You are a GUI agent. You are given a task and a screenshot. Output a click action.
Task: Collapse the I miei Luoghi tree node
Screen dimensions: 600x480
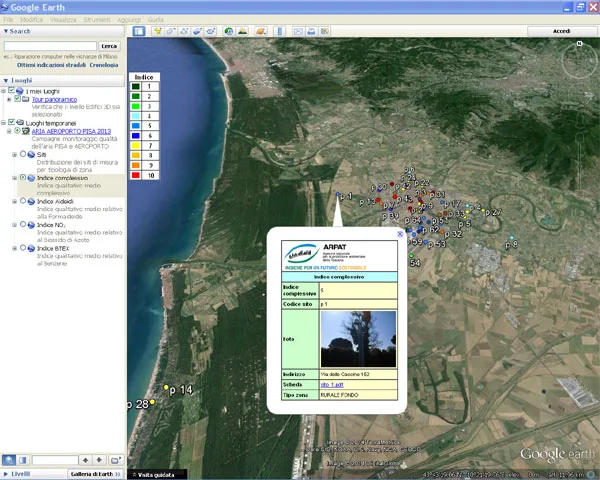tap(3, 91)
